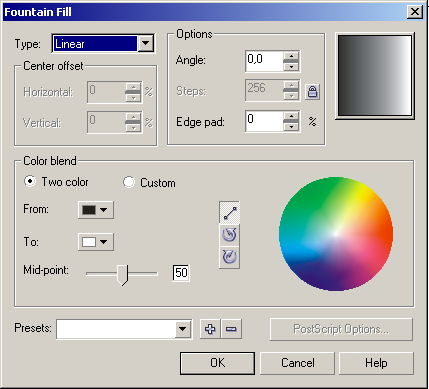Increase Angle with the up arrow

[291, 56]
